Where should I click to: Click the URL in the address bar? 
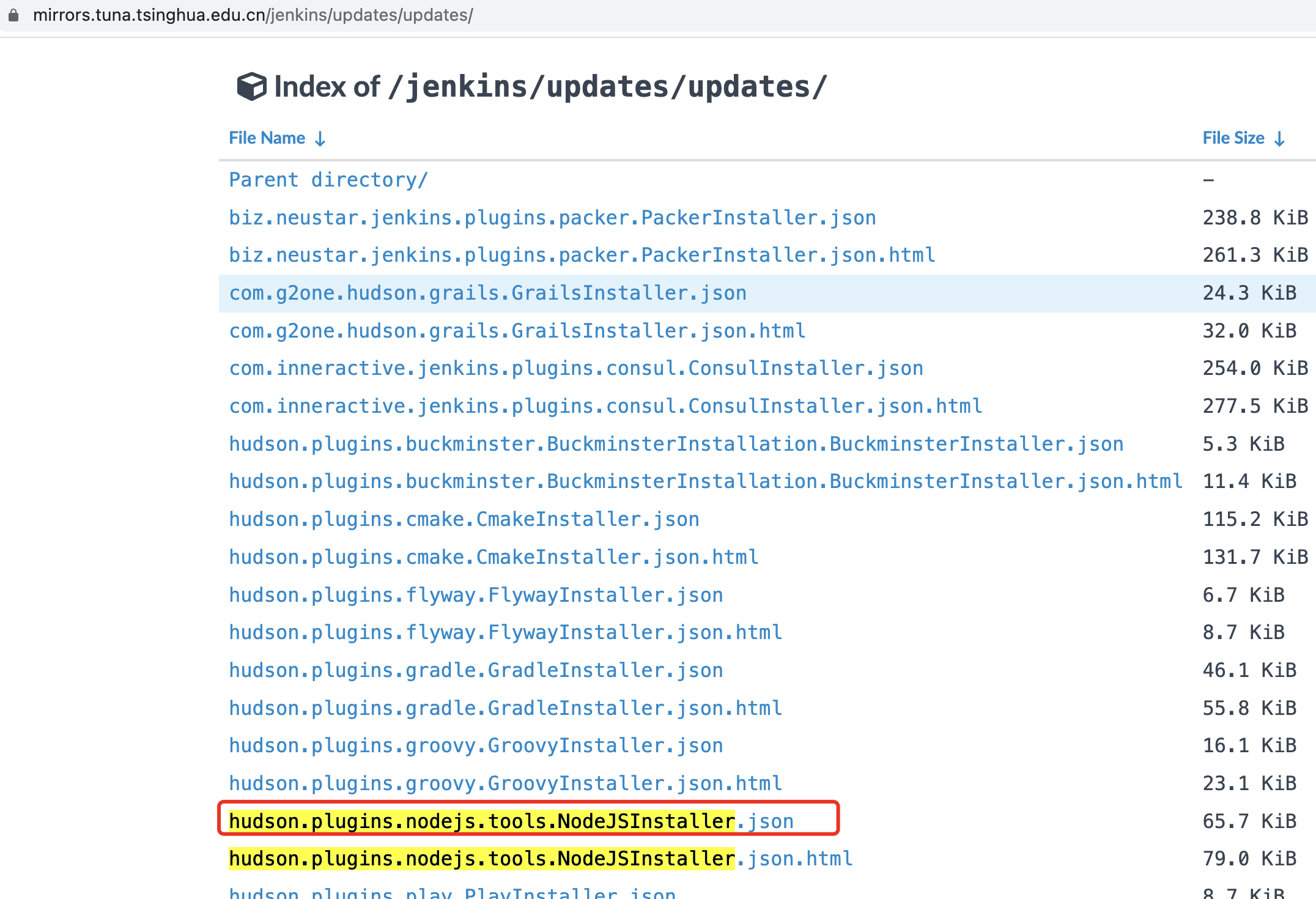253,15
